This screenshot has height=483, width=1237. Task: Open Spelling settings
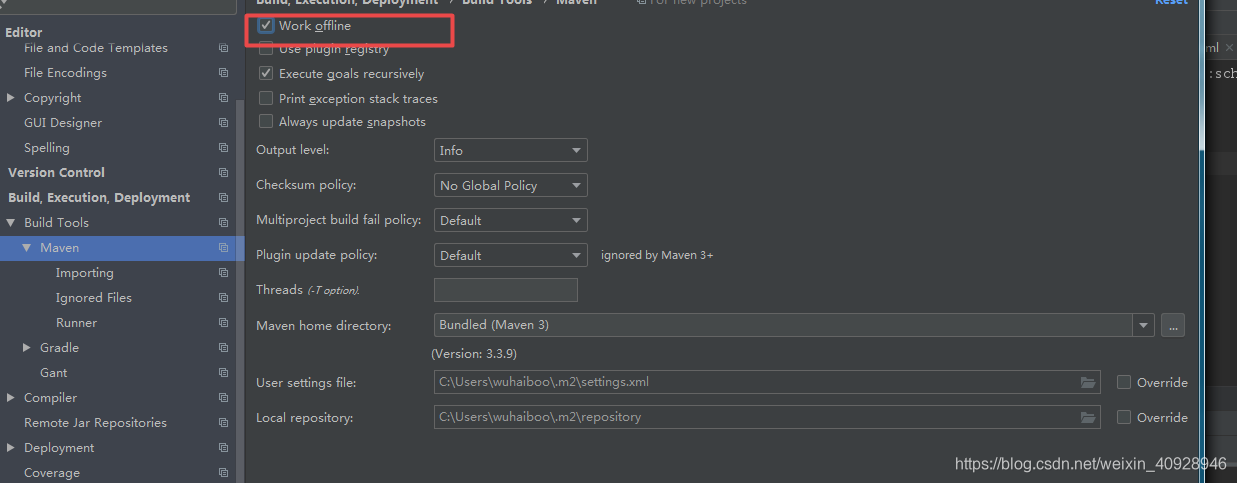point(47,148)
